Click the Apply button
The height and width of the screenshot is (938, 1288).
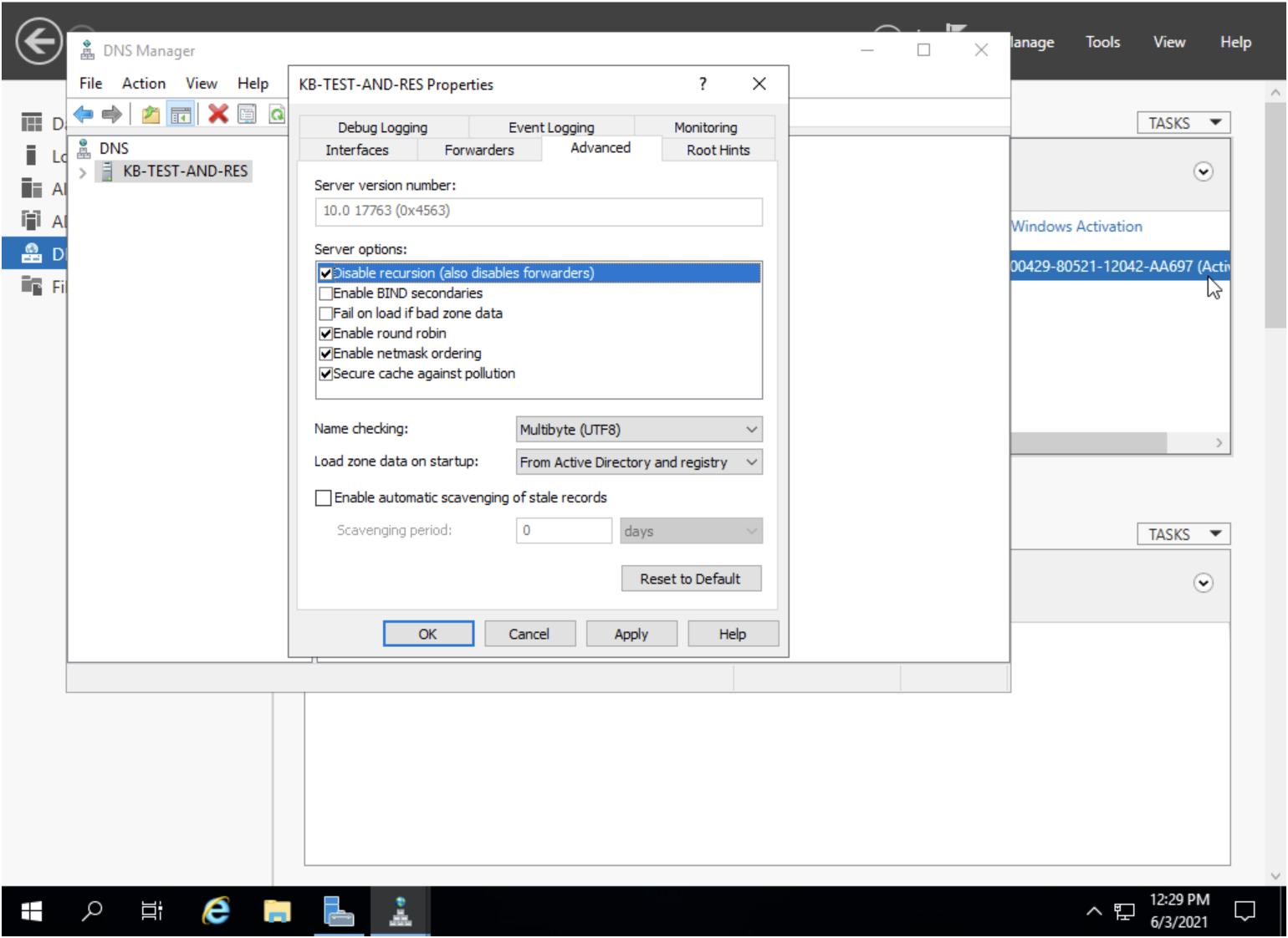(x=631, y=635)
